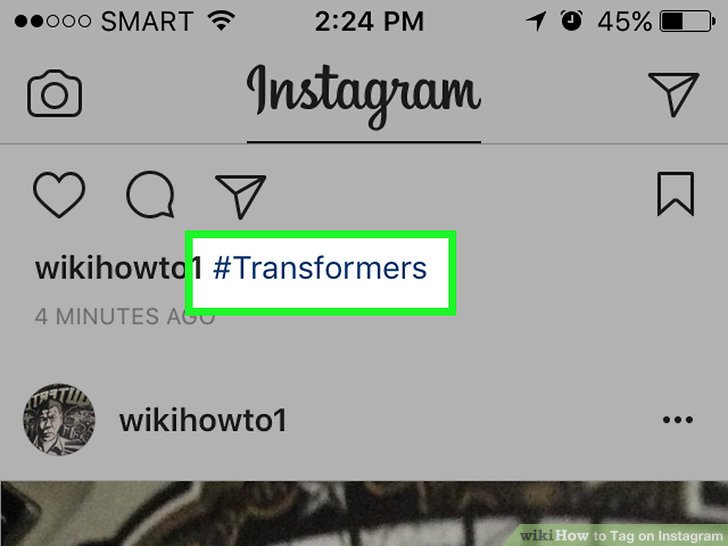Tap the comment speech bubble icon
Image resolution: width=728 pixels, height=546 pixels.
150,194
